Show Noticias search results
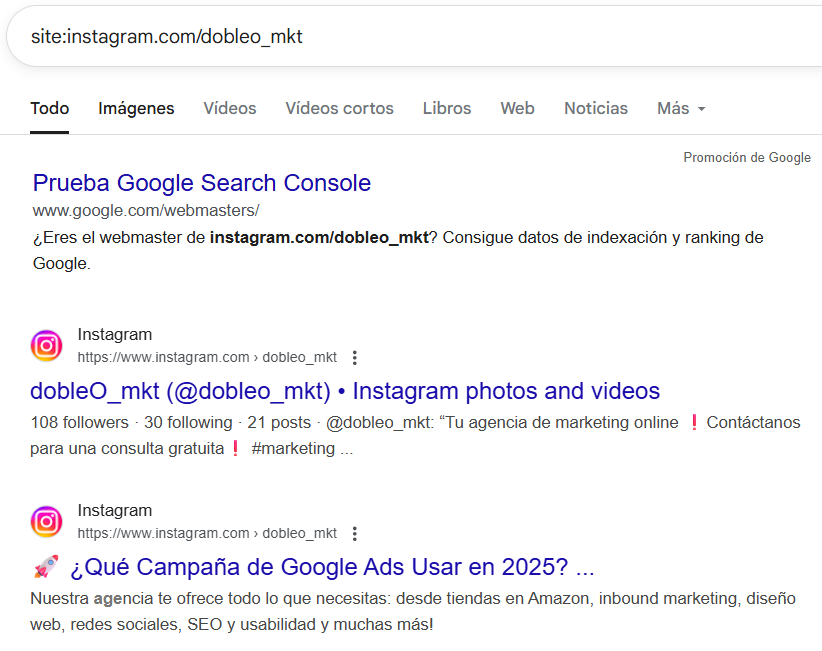This screenshot has width=822, height=651. pos(595,108)
